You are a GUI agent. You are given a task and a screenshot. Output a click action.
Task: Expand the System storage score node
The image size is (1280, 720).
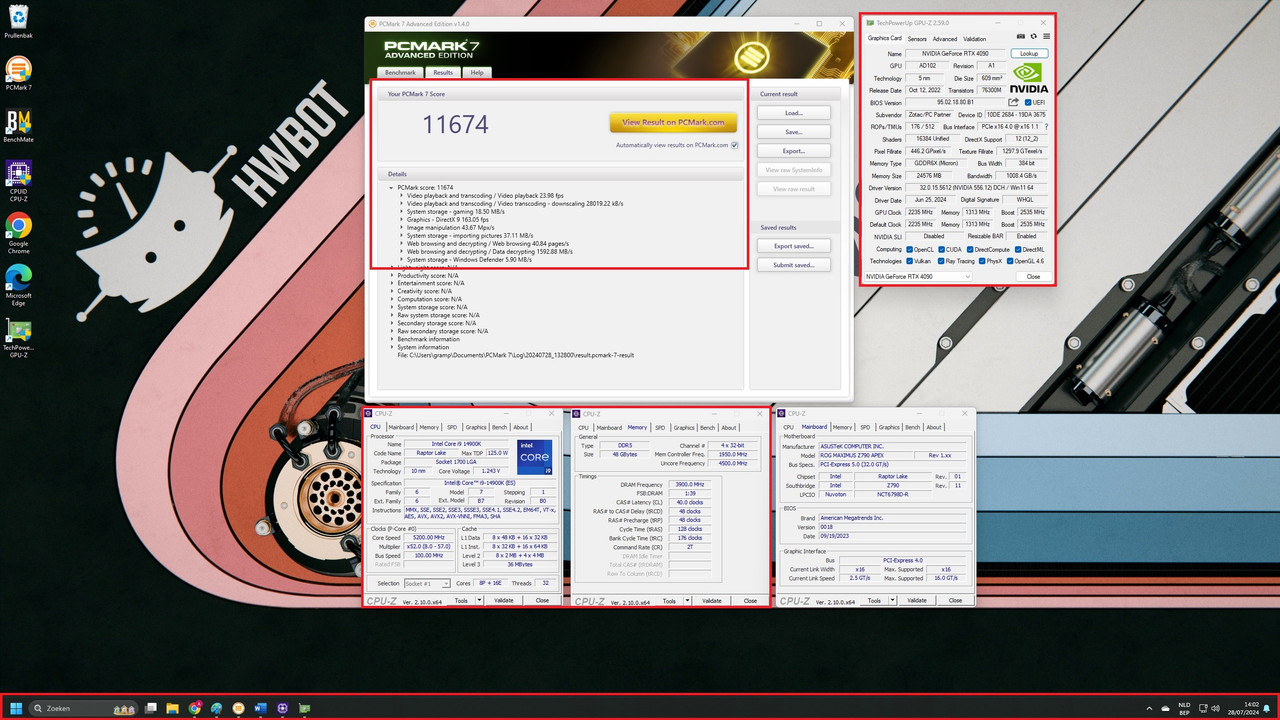click(x=392, y=307)
